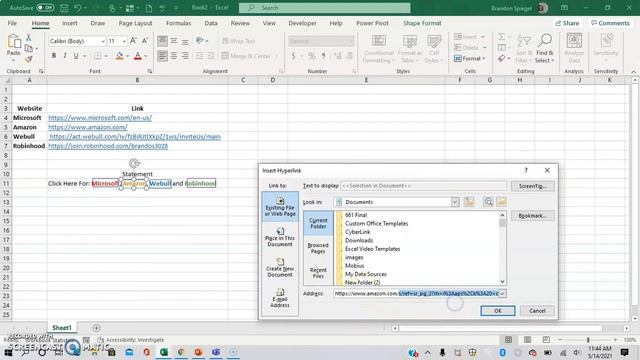This screenshot has width=640, height=360.
Task: Click the Top Align icon
Action: tap(162, 41)
